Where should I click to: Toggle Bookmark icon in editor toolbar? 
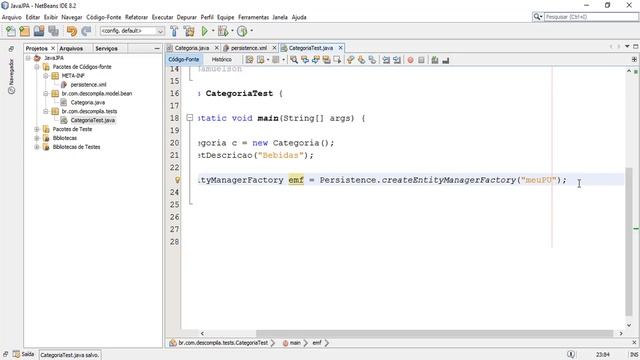coord(372,60)
